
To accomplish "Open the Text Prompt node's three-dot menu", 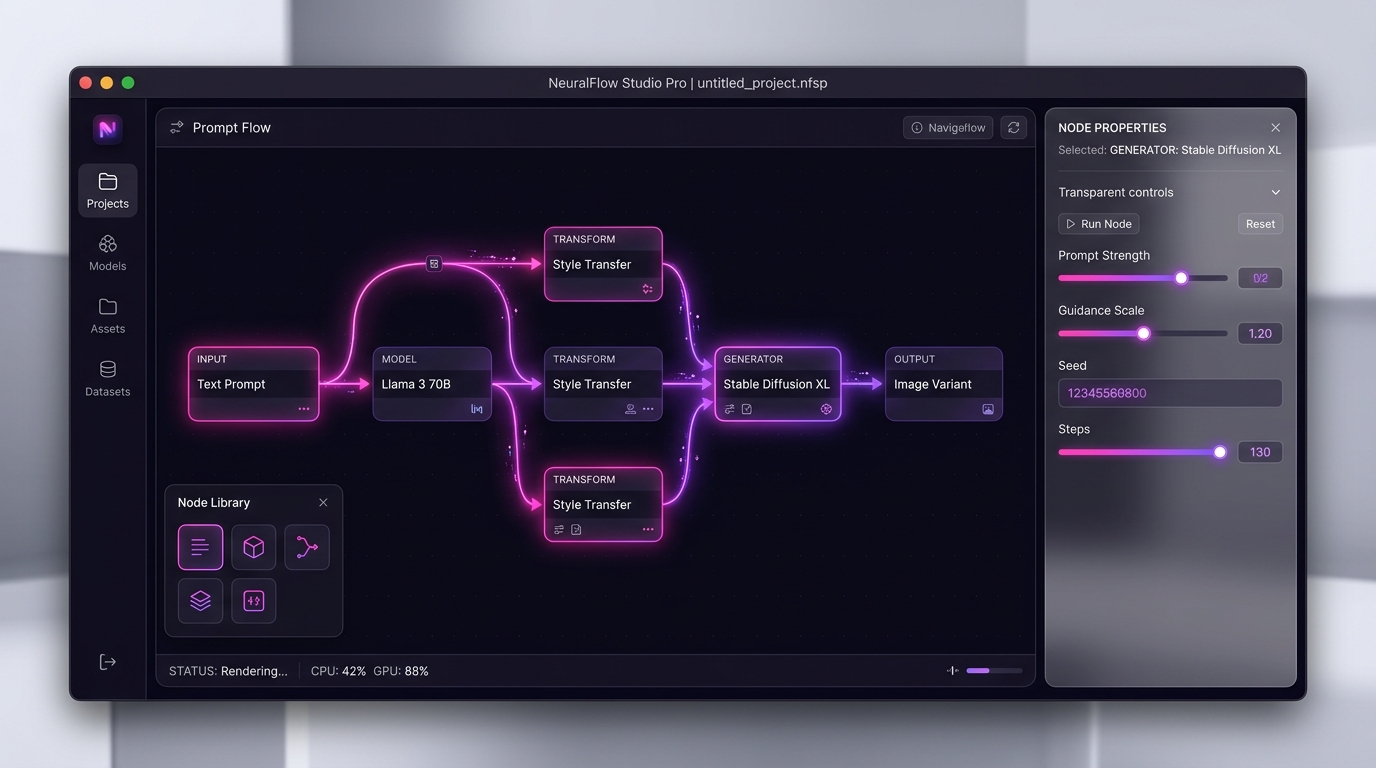I will [x=304, y=409].
